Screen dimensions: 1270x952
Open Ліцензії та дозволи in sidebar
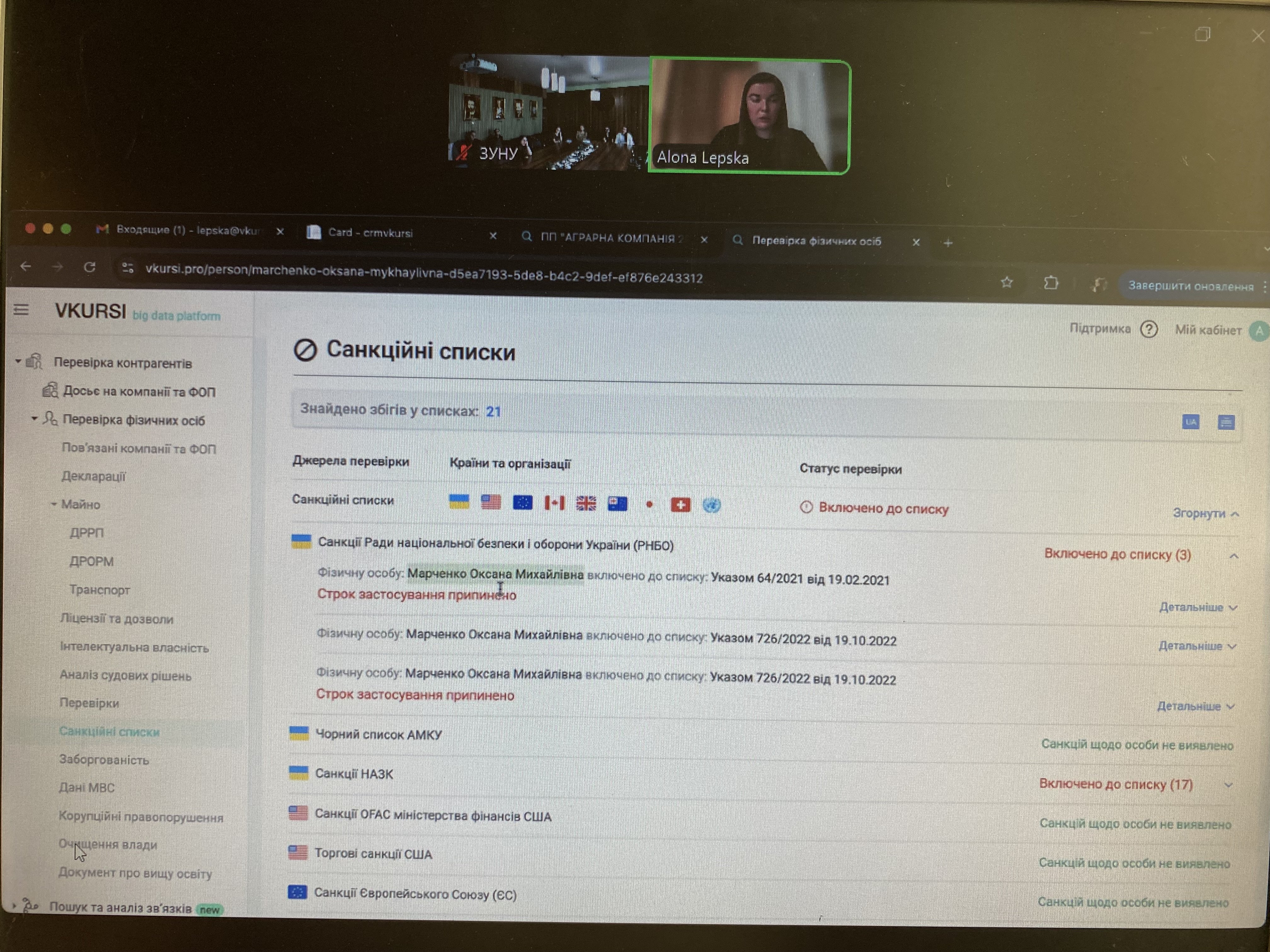coord(117,619)
